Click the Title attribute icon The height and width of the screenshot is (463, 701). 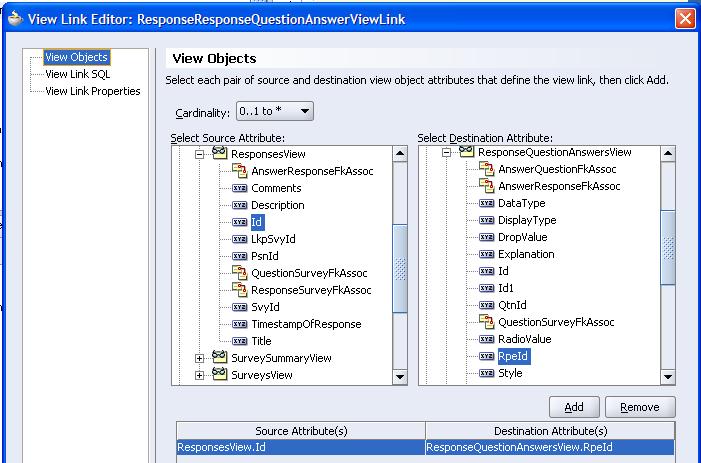[x=240, y=341]
